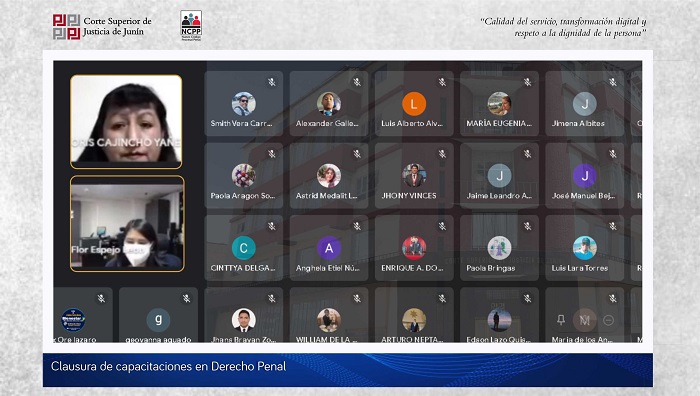This screenshot has width=700, height=396.
Task: Select CINTTYA DELGA's teal C avatar
Action: tap(244, 248)
